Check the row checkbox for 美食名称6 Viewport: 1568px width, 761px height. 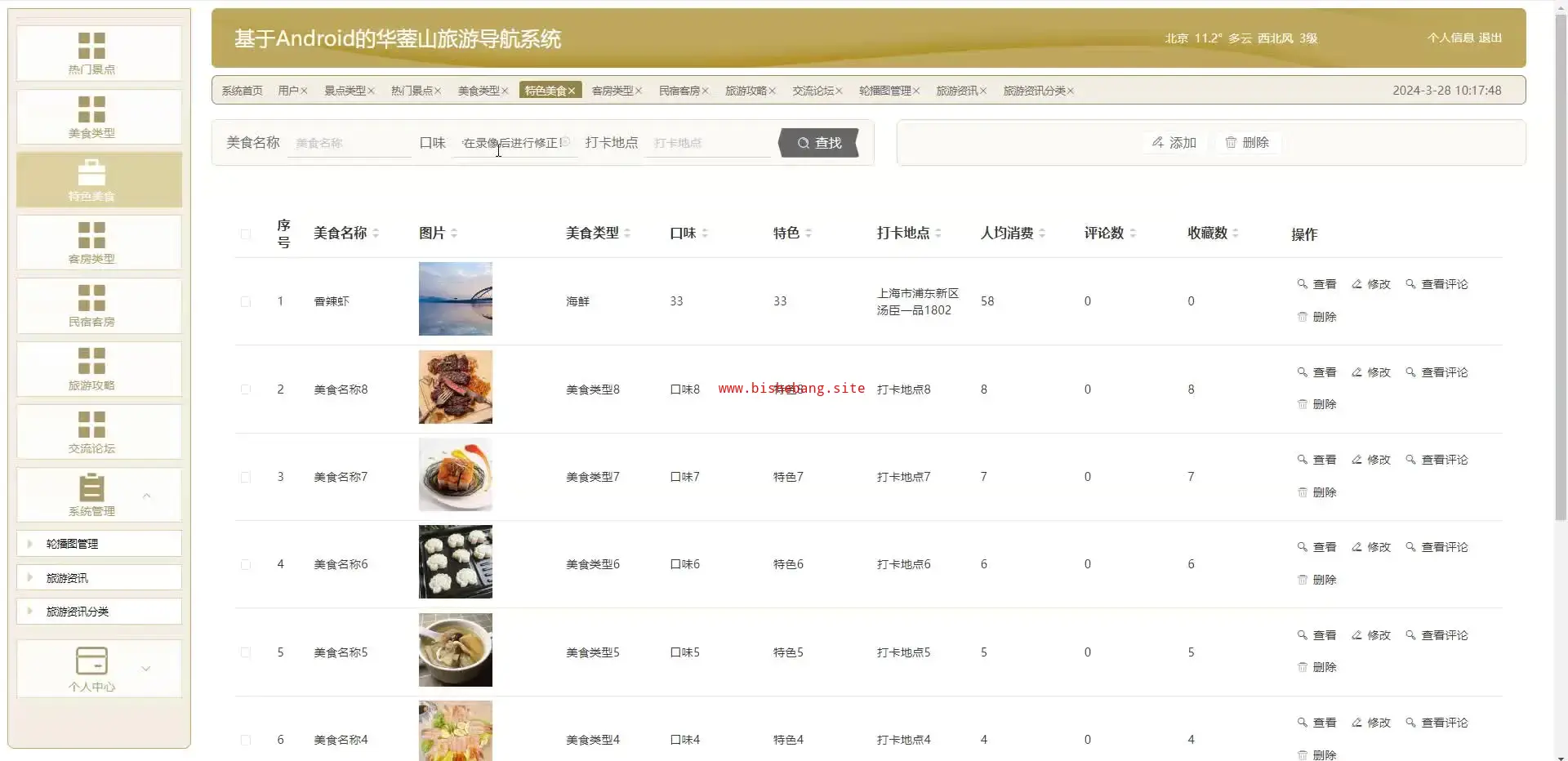click(246, 565)
